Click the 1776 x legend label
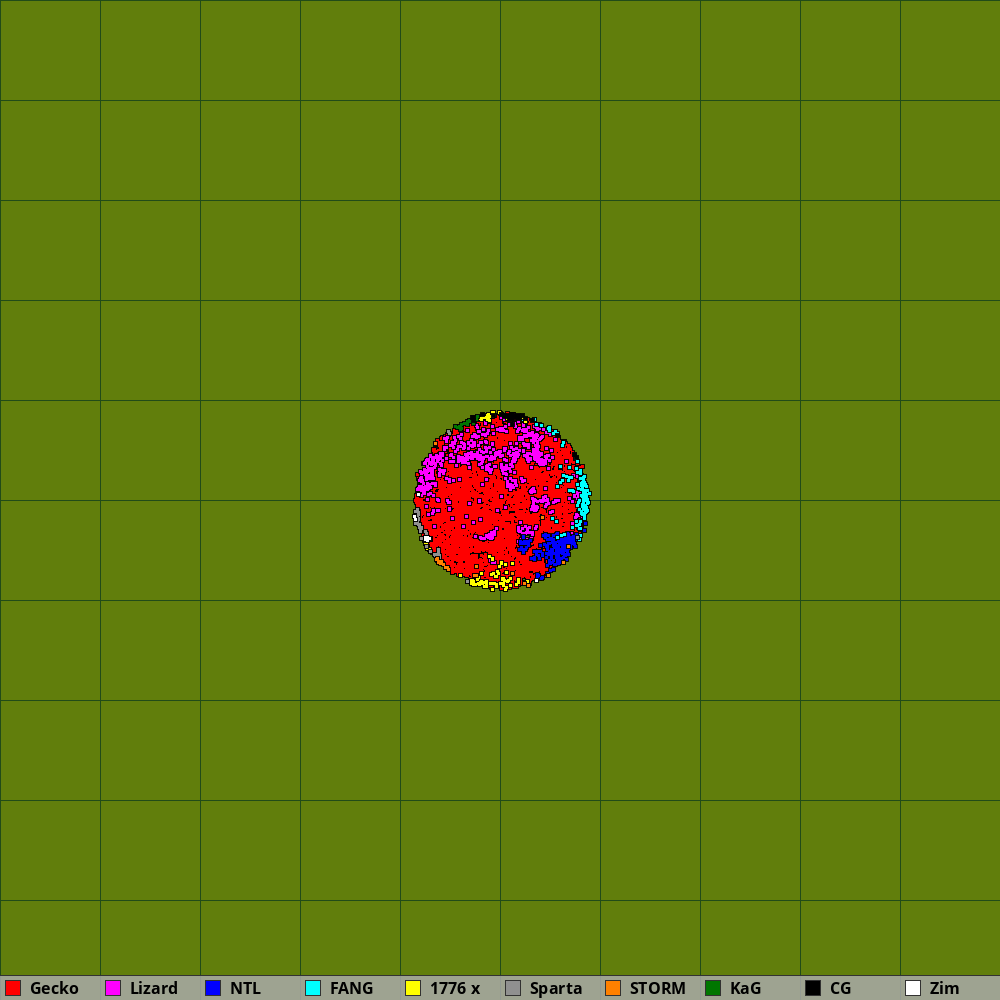Viewport: 1000px width, 1000px height. pyautogui.click(x=455, y=988)
